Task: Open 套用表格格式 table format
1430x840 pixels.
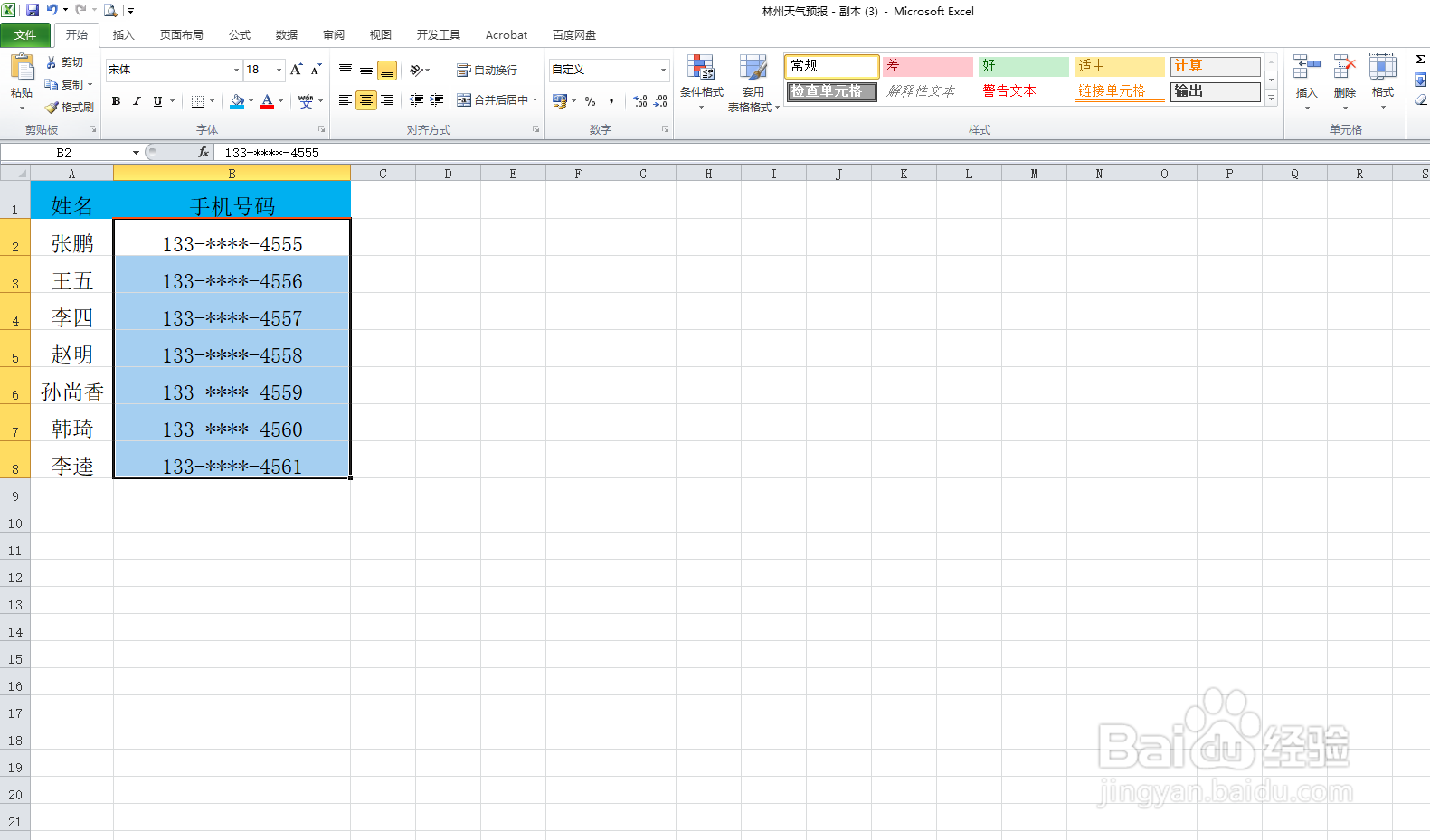Action: tap(753, 82)
